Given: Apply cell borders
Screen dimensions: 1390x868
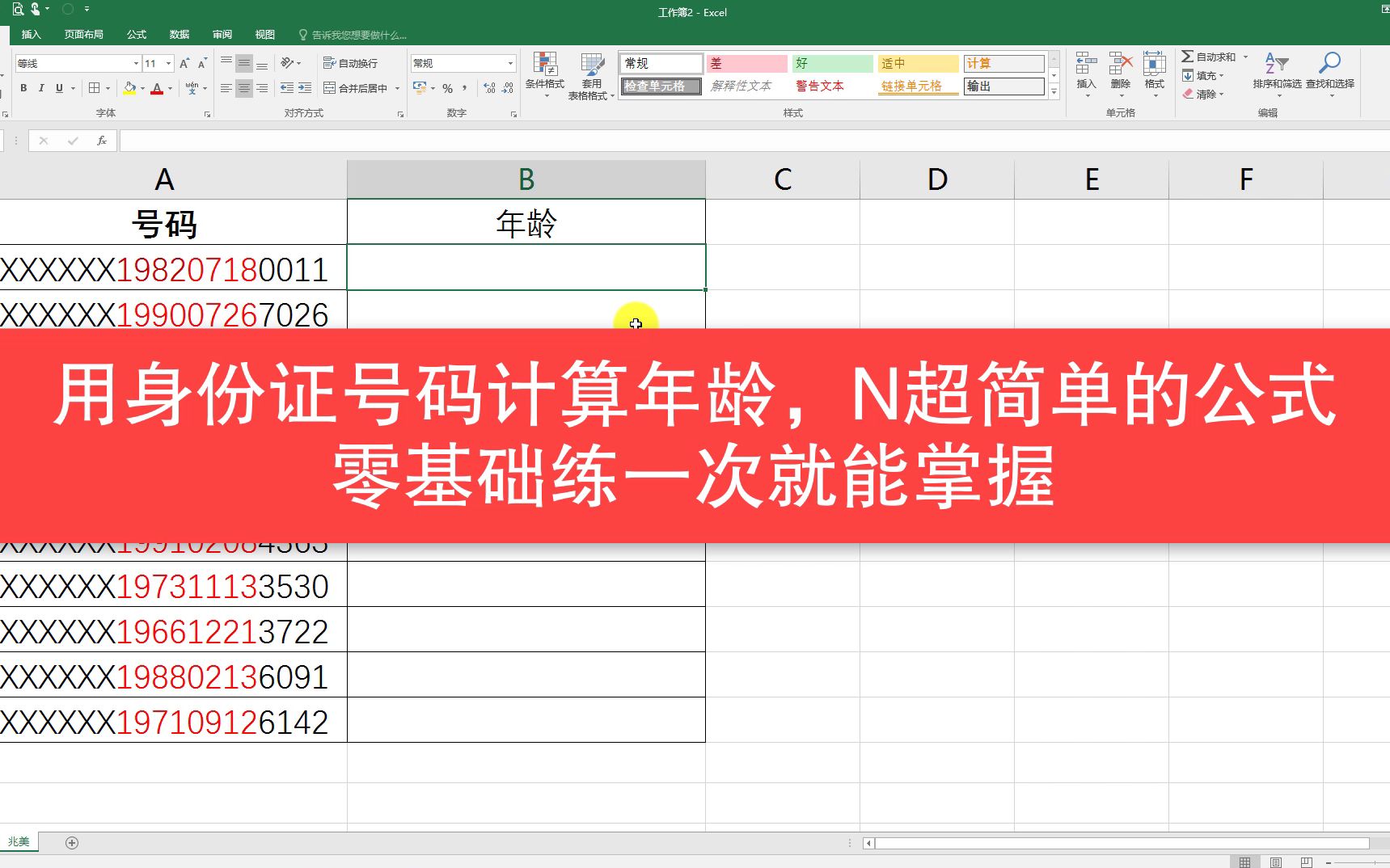Looking at the screenshot, I should click(x=95, y=88).
